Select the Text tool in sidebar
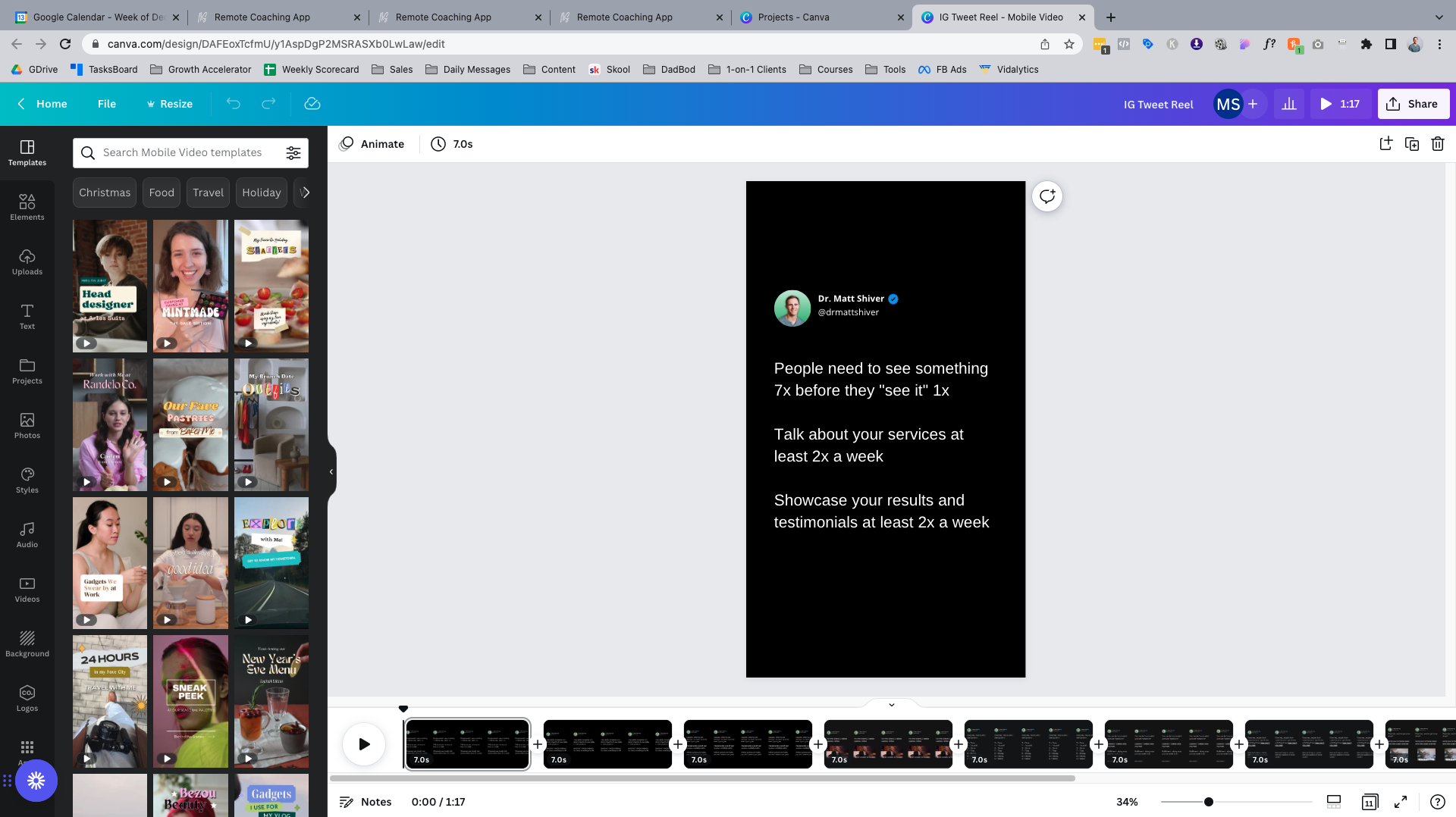Viewport: 1456px width, 817px height. click(27, 316)
